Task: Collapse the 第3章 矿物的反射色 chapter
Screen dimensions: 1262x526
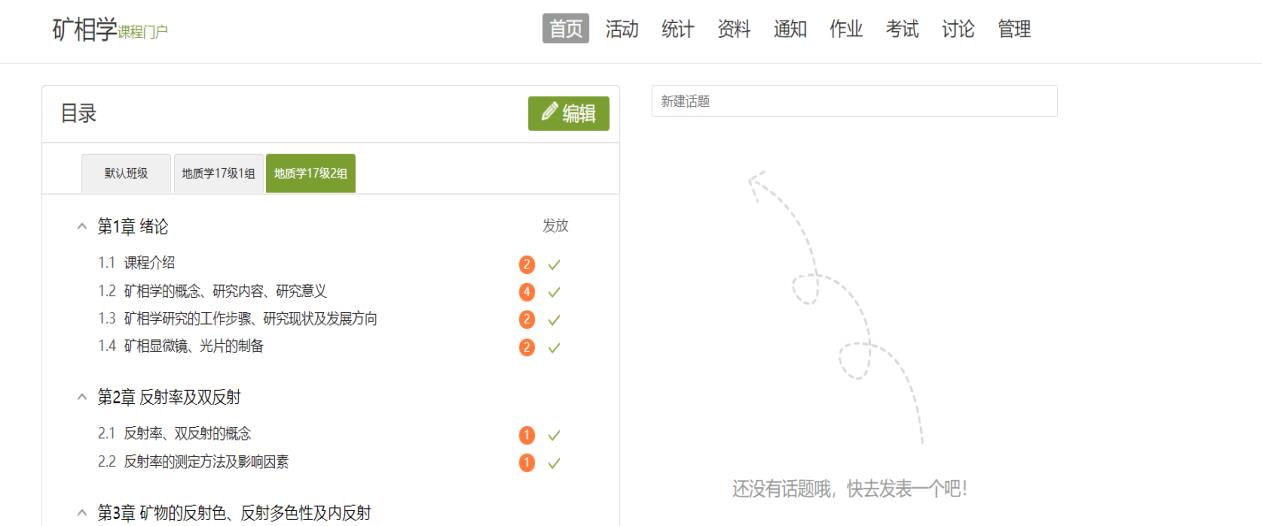Action: point(83,514)
